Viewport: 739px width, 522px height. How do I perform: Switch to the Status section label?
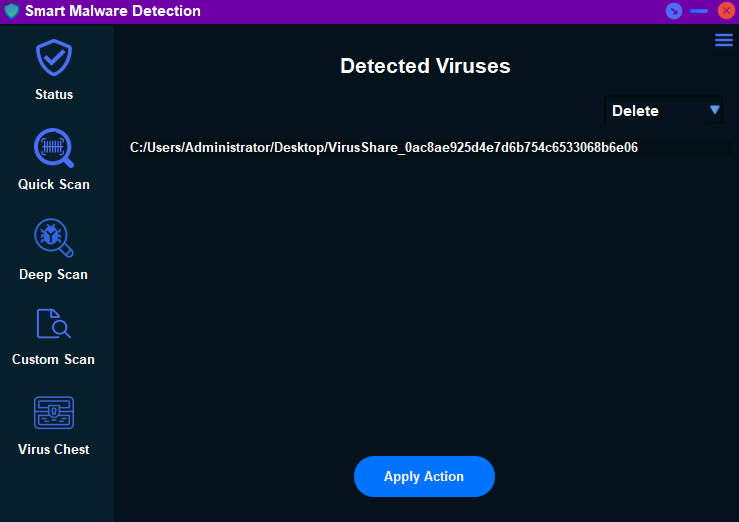[x=54, y=95]
